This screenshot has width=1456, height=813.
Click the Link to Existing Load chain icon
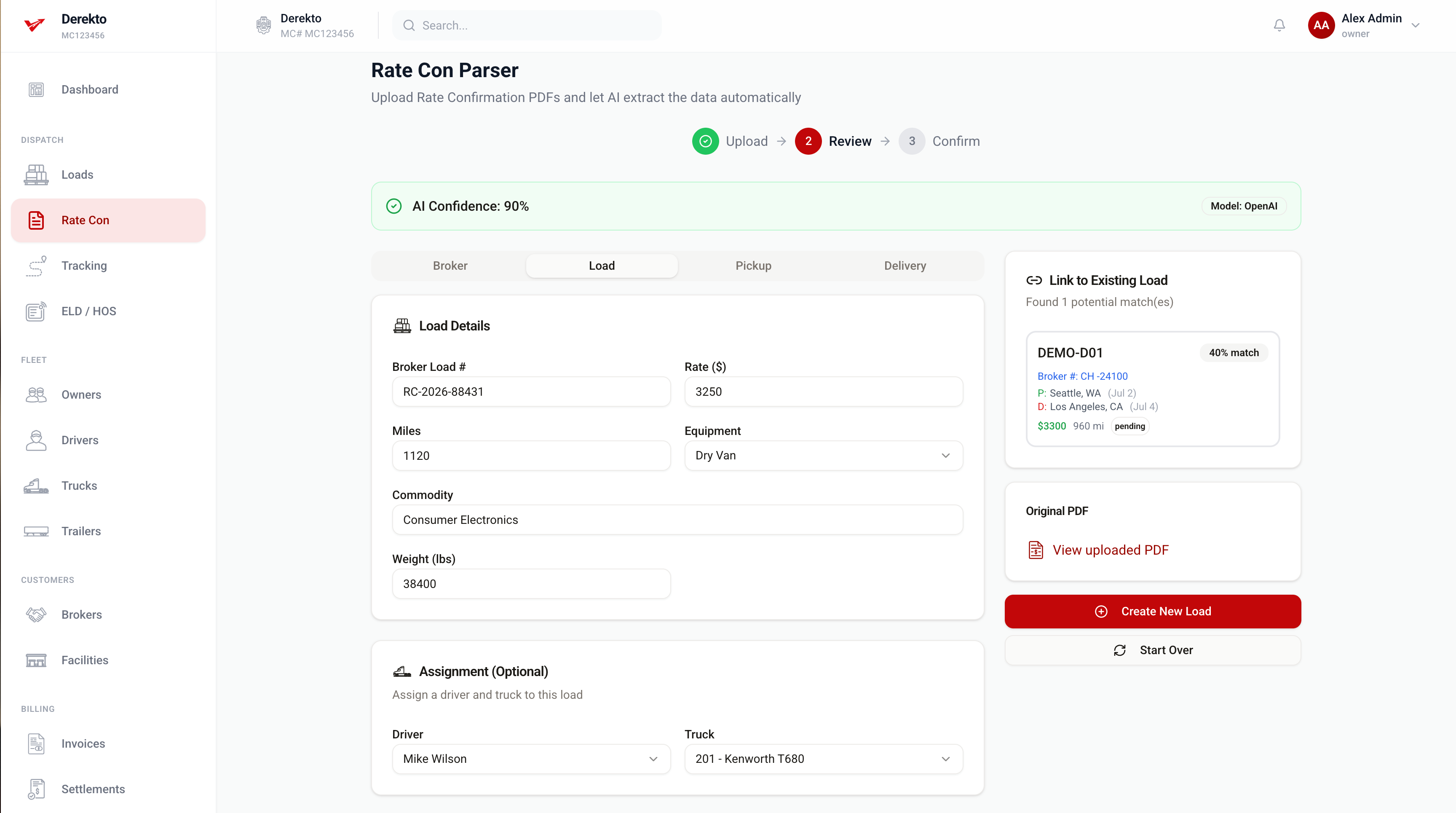pyautogui.click(x=1034, y=280)
